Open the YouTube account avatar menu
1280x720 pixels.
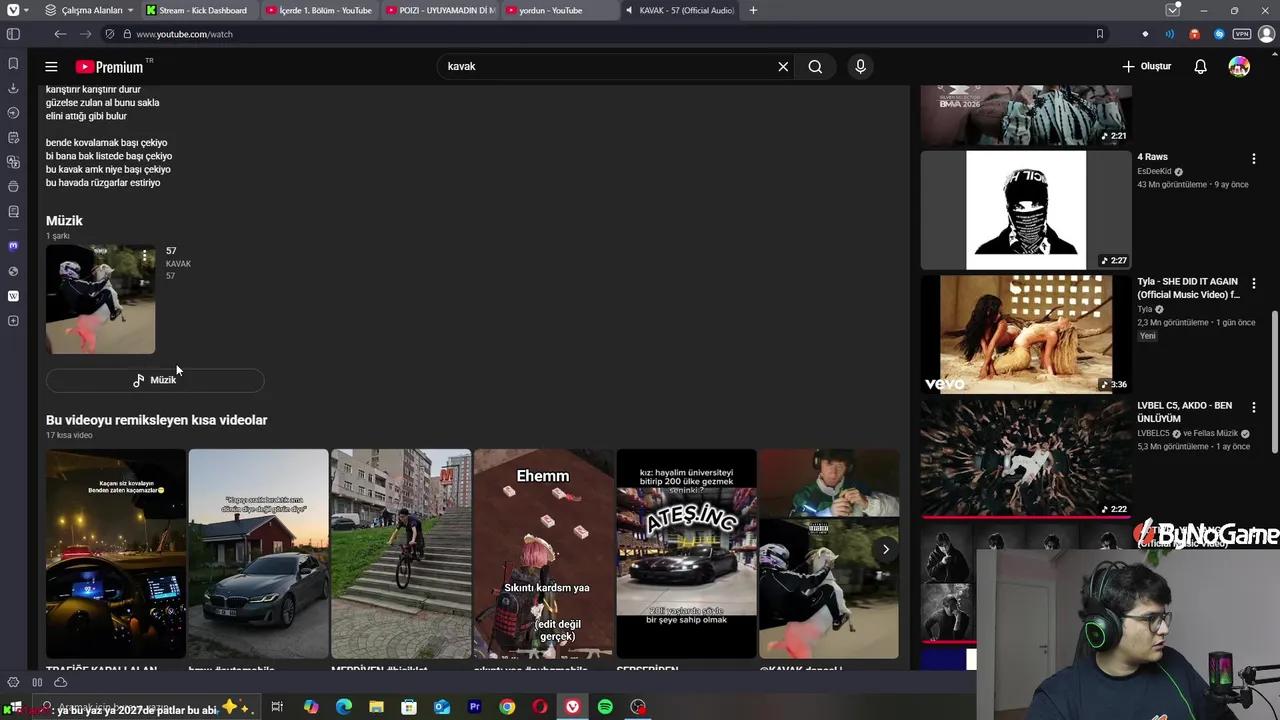(1239, 66)
